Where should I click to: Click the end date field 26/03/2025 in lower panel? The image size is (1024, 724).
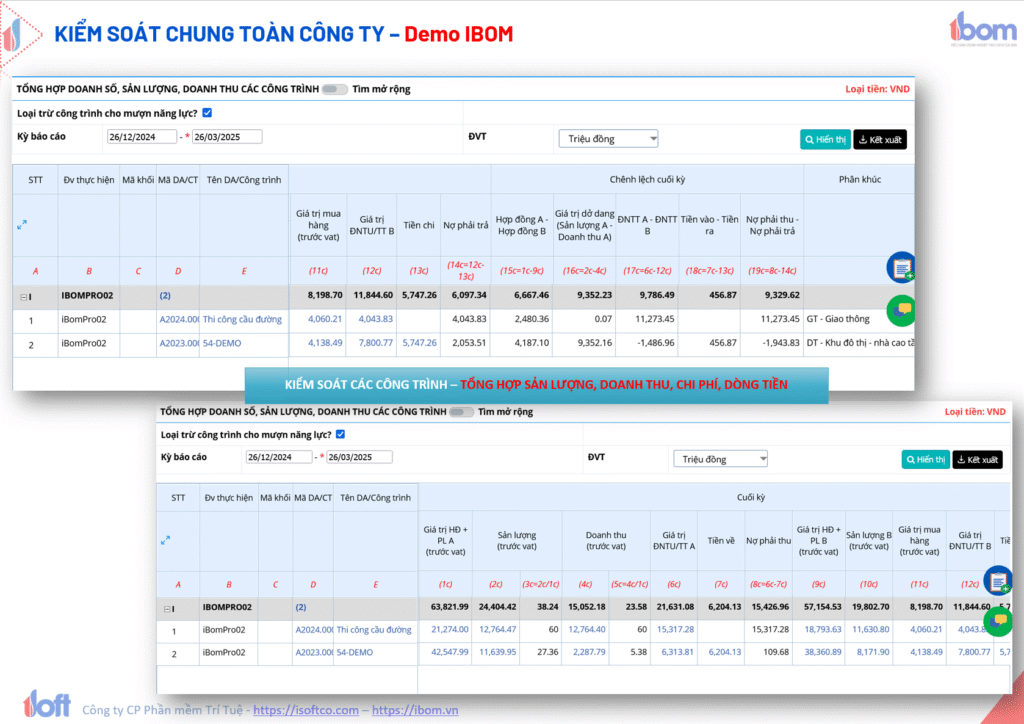tap(358, 457)
